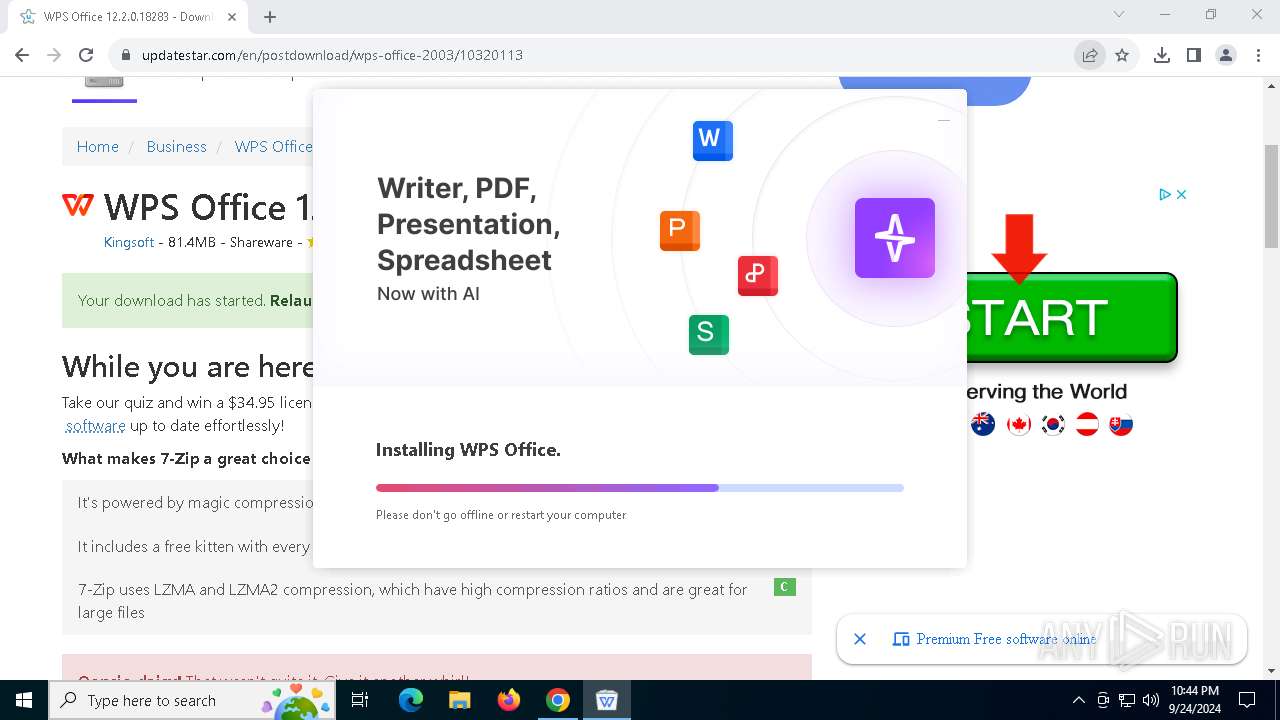Toggle Chrome side panel icon
The image size is (1280, 720).
point(1194,55)
